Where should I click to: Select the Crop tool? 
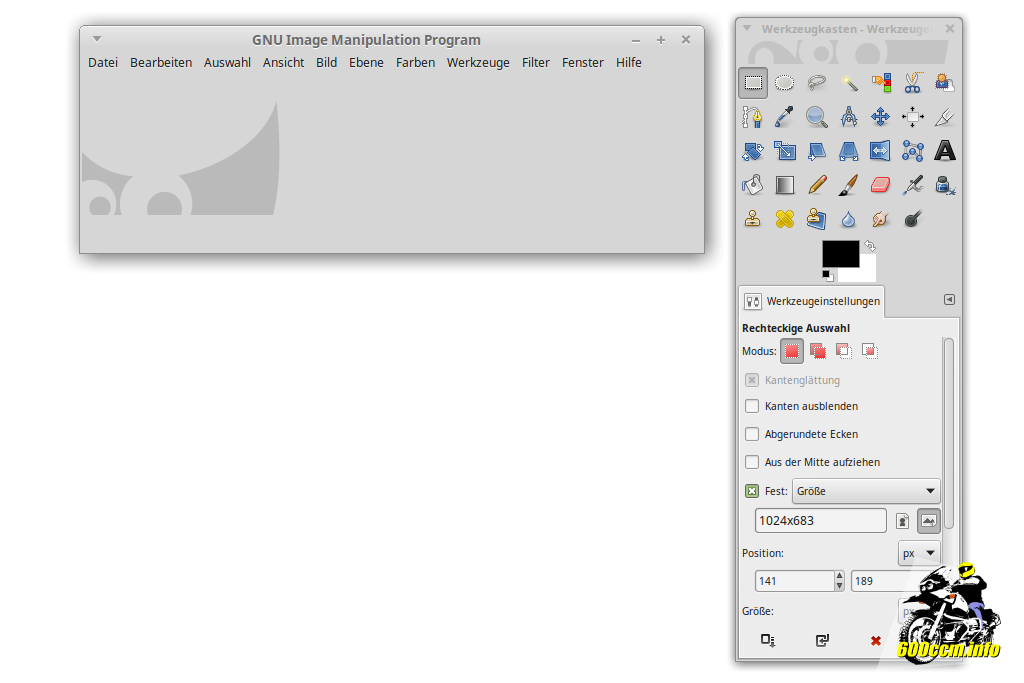click(944, 117)
